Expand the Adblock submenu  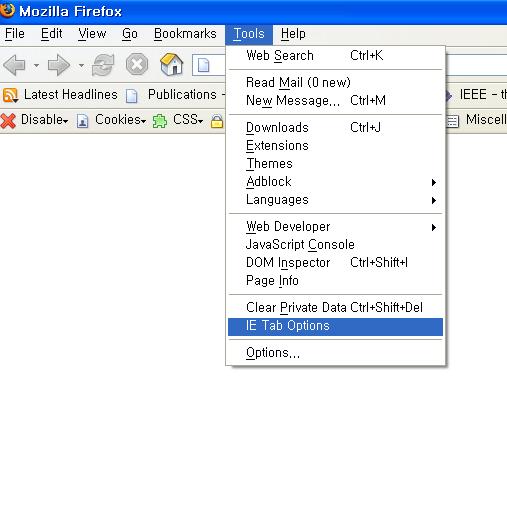pos(335,182)
